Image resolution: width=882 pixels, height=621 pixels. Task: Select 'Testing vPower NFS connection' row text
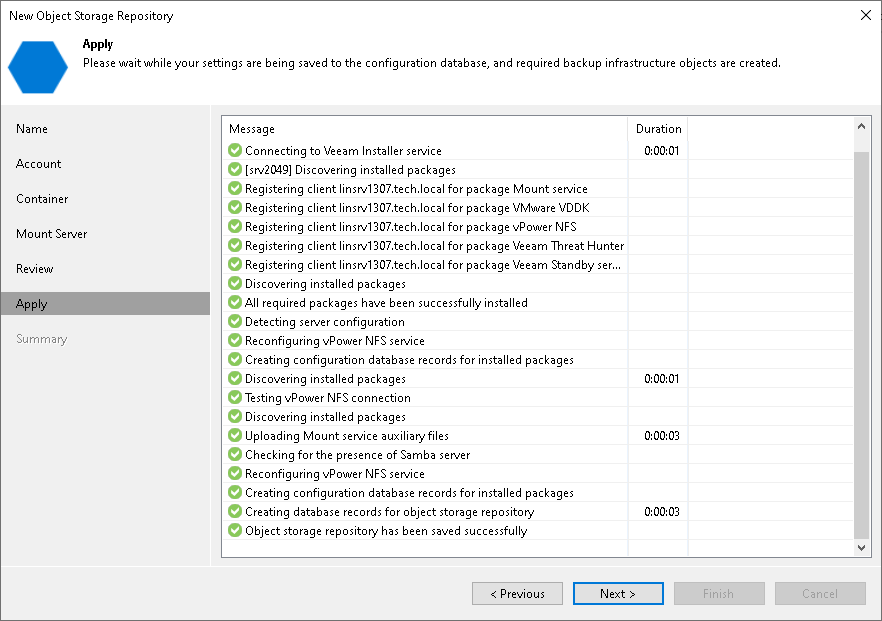pyautogui.click(x=328, y=398)
